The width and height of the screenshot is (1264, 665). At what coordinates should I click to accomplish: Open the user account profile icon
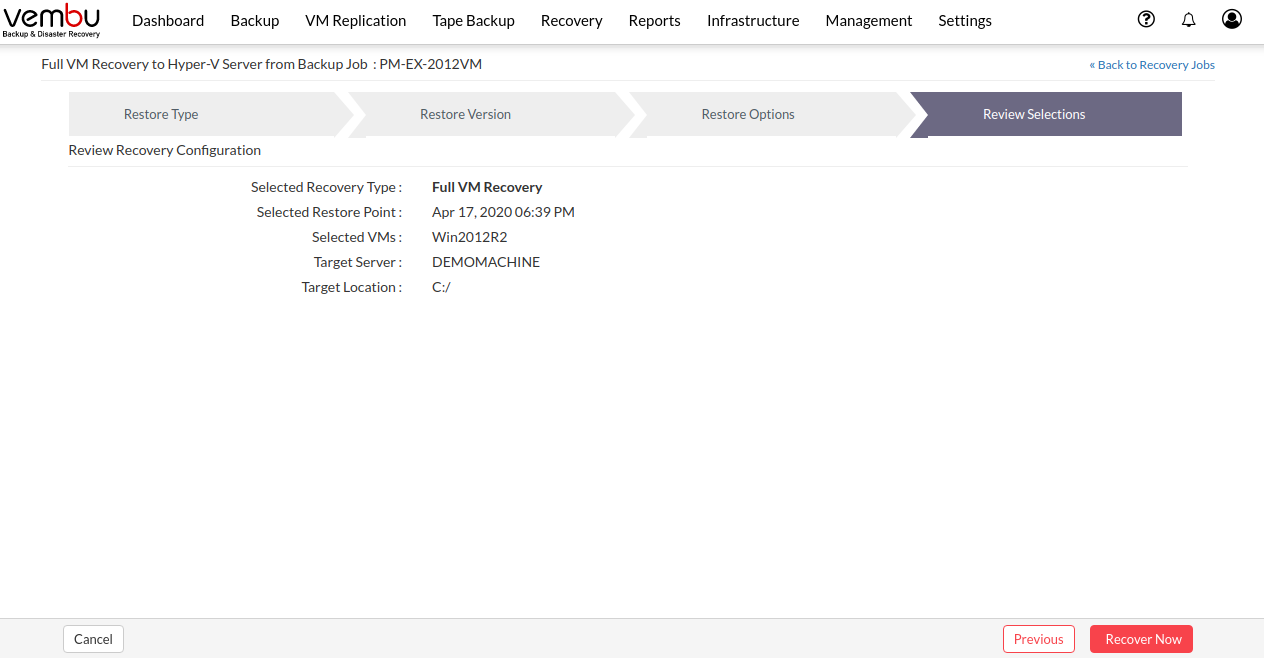(1232, 19)
